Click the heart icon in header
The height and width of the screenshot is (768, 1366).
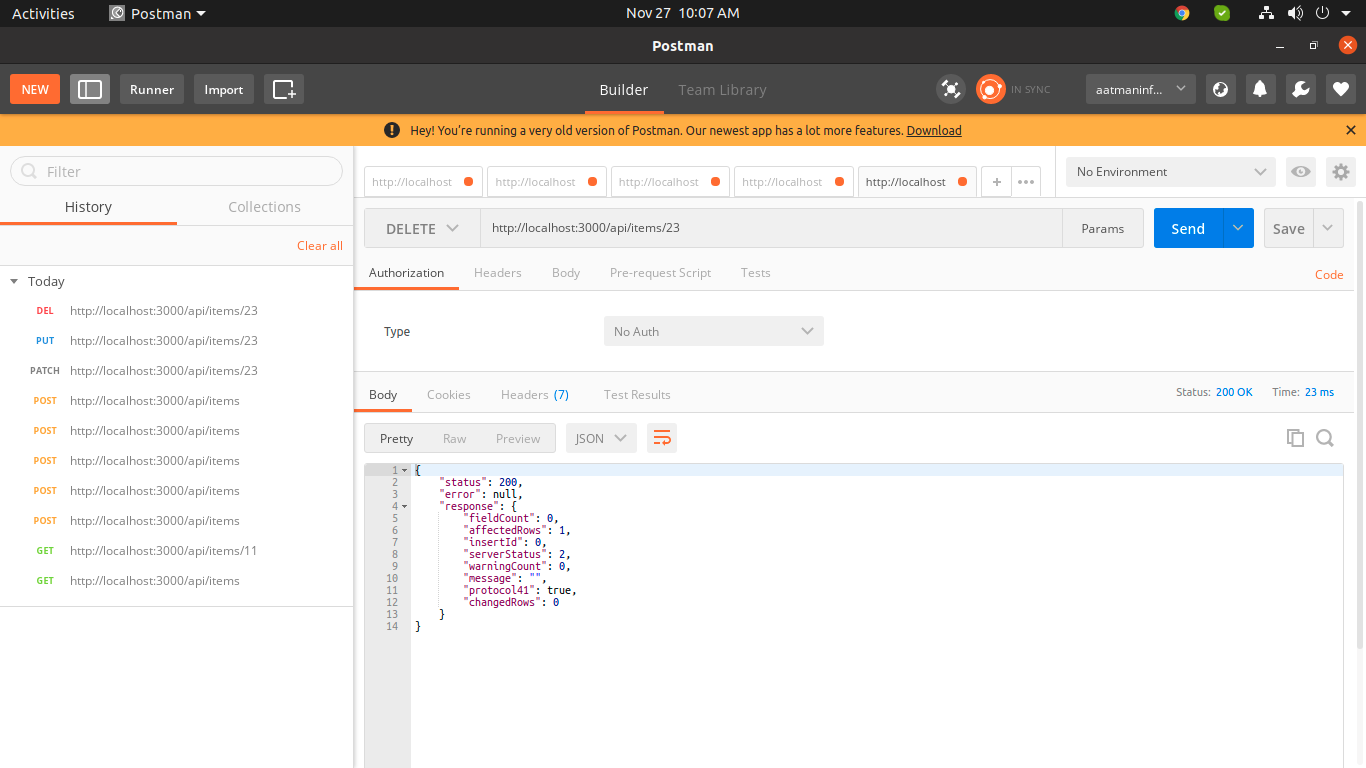(1340, 89)
